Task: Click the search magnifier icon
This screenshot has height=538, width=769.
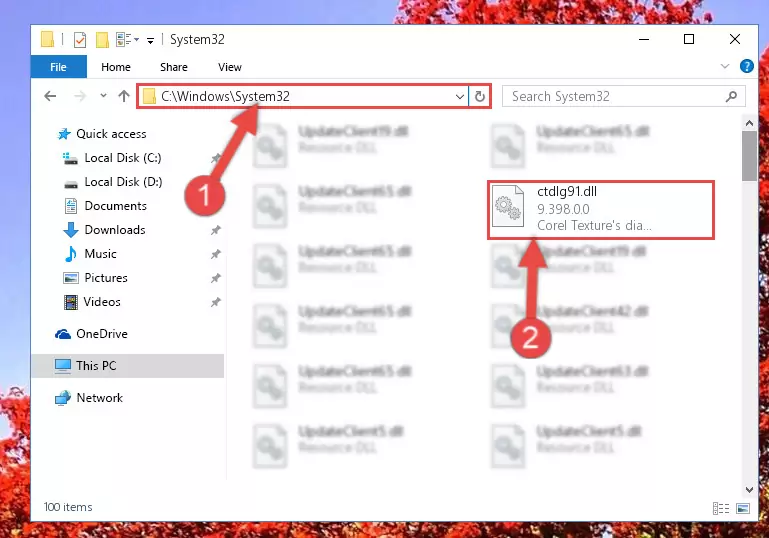Action: click(x=731, y=96)
